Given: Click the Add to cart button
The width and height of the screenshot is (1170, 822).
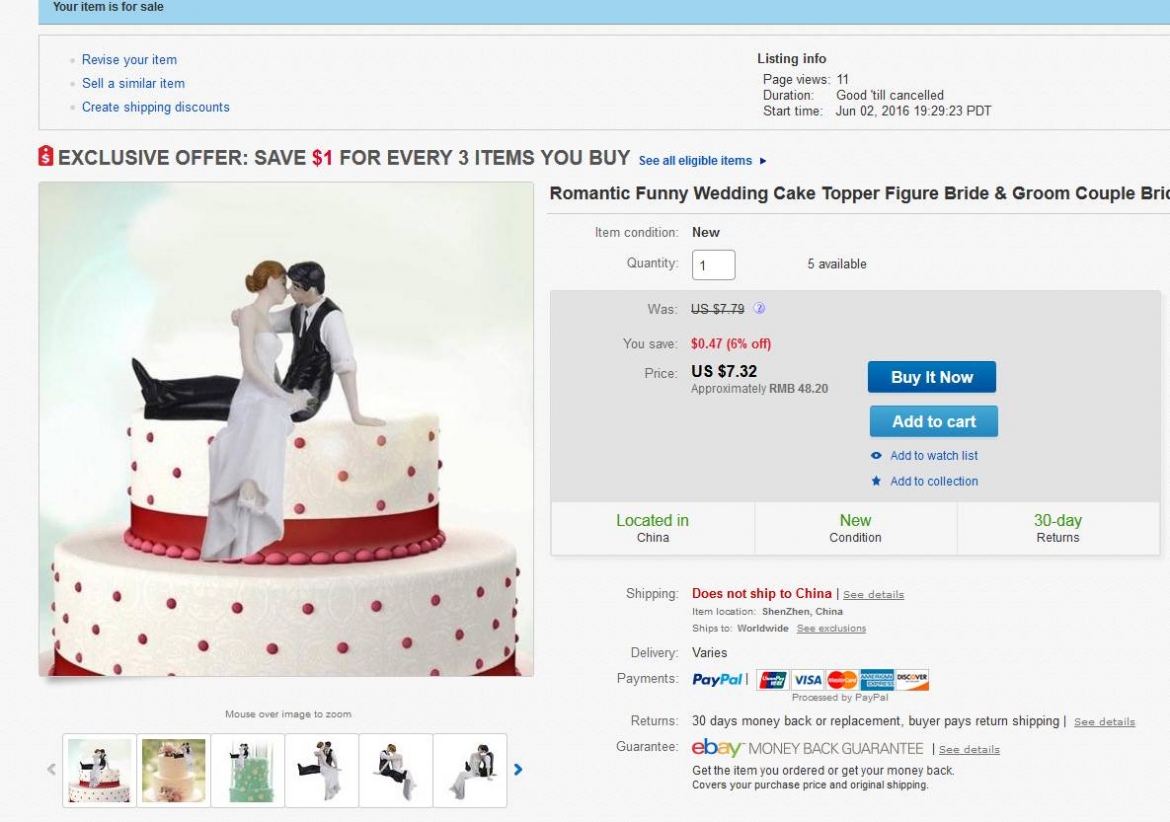Looking at the screenshot, I should tap(933, 421).
